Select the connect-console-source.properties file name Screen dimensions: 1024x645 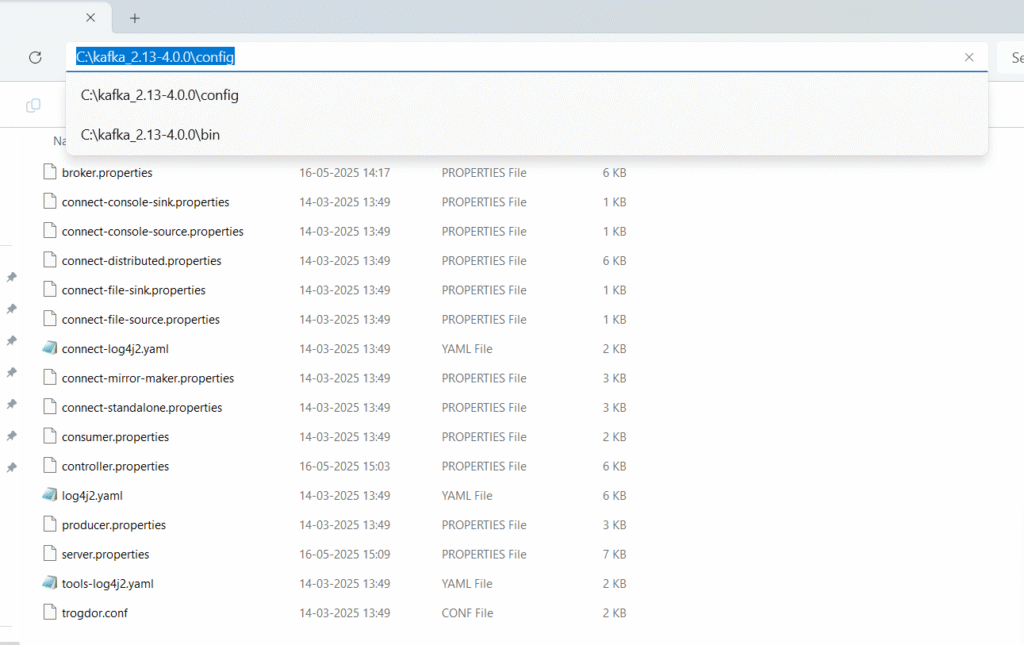(x=153, y=232)
